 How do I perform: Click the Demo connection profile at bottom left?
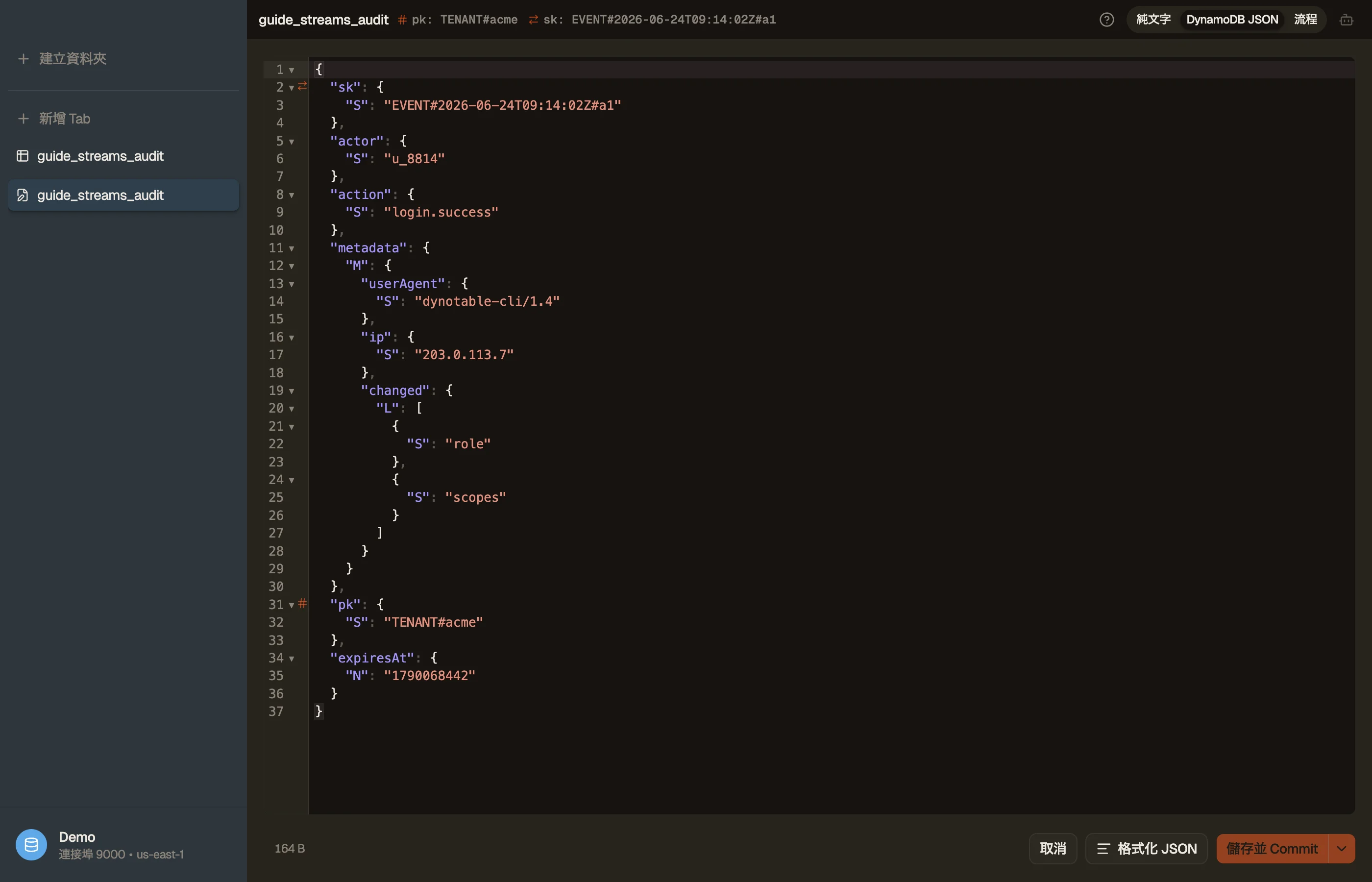tap(123, 845)
